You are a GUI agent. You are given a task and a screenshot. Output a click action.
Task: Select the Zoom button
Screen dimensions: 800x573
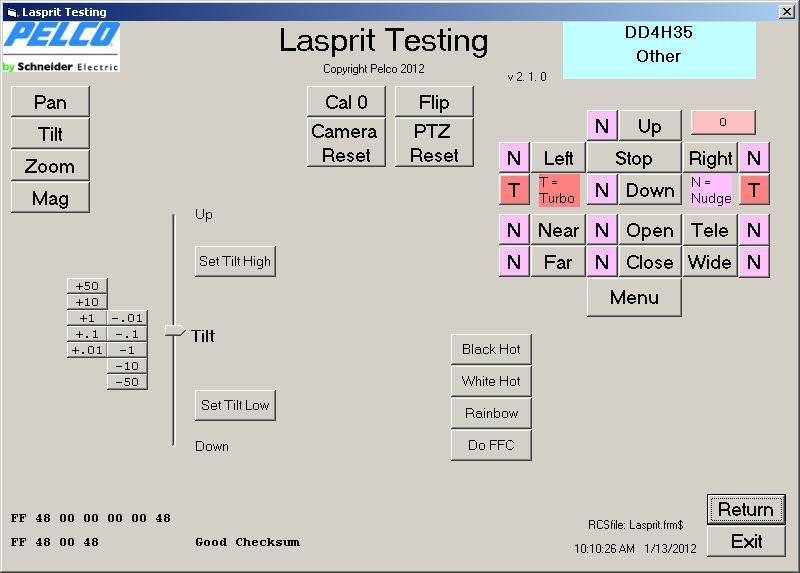click(x=50, y=166)
